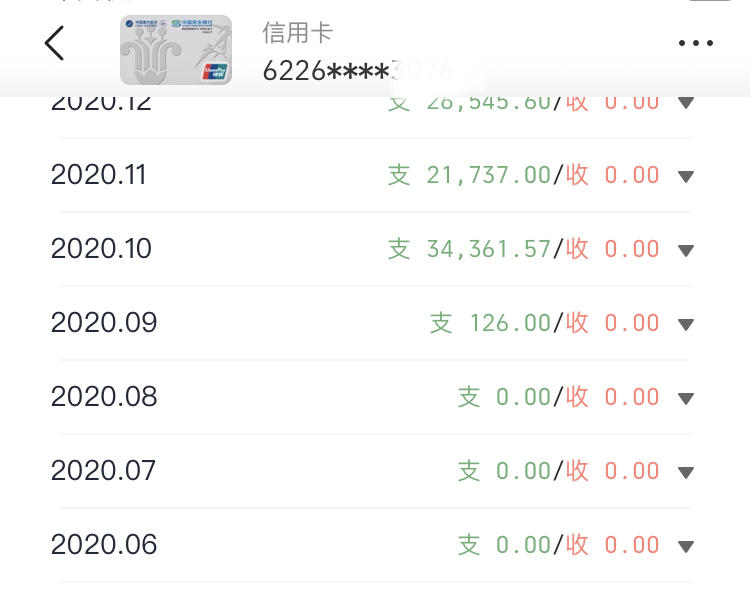Expand the 2020.12 row arrow

pos(686,102)
